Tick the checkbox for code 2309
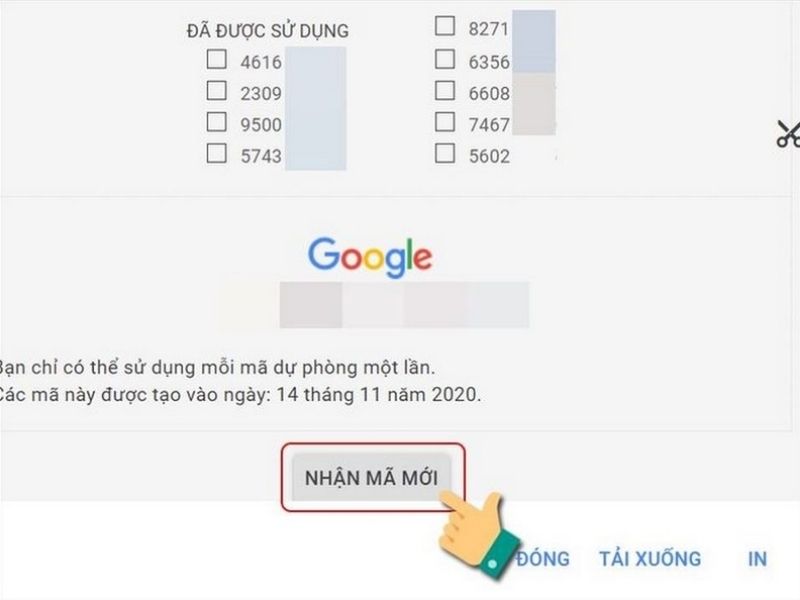This screenshot has height=600, width=800. pyautogui.click(x=217, y=91)
